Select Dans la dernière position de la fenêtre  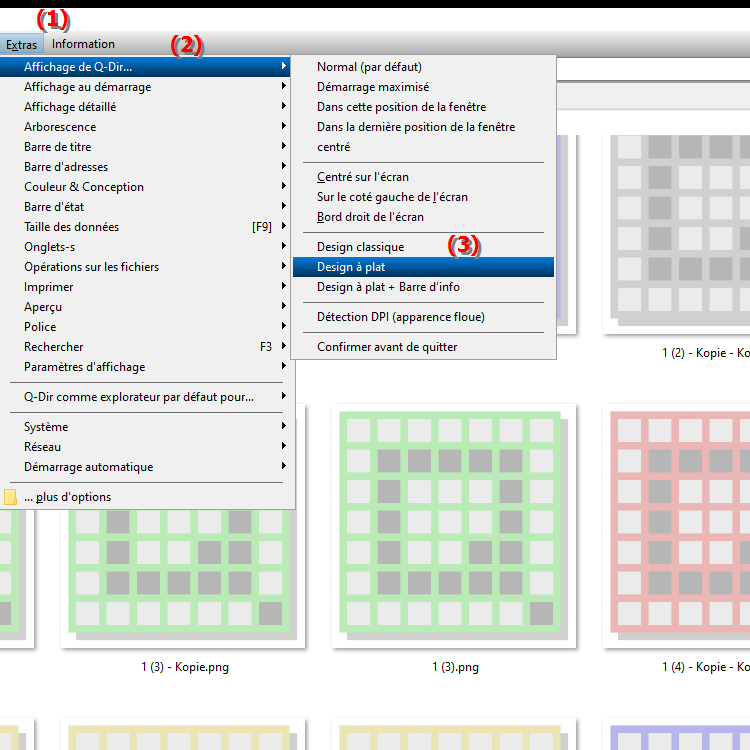tap(423, 127)
